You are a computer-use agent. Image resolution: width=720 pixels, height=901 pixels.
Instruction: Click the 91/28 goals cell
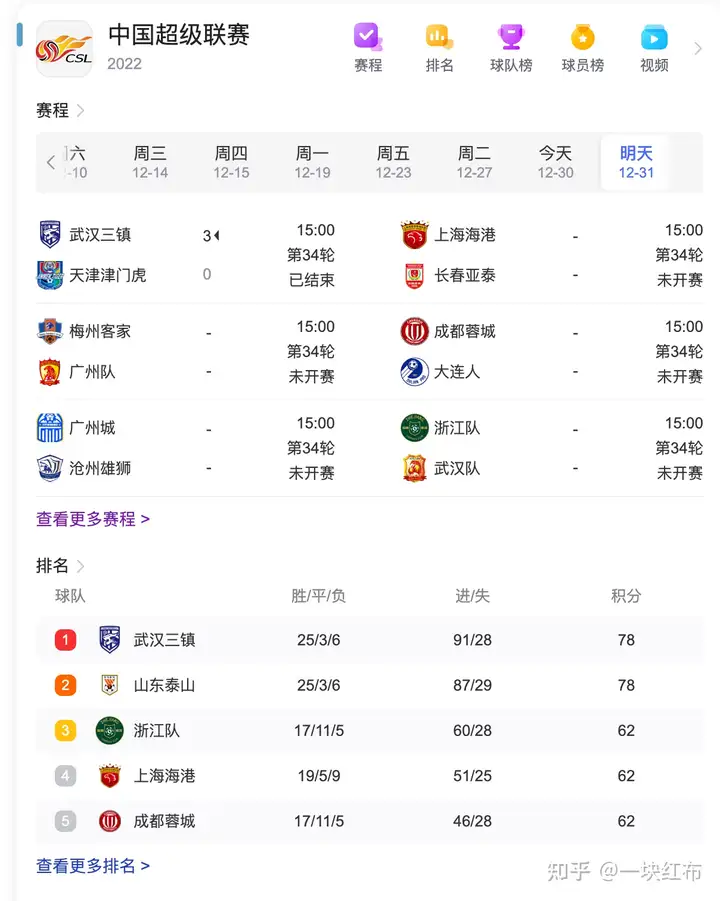point(472,640)
